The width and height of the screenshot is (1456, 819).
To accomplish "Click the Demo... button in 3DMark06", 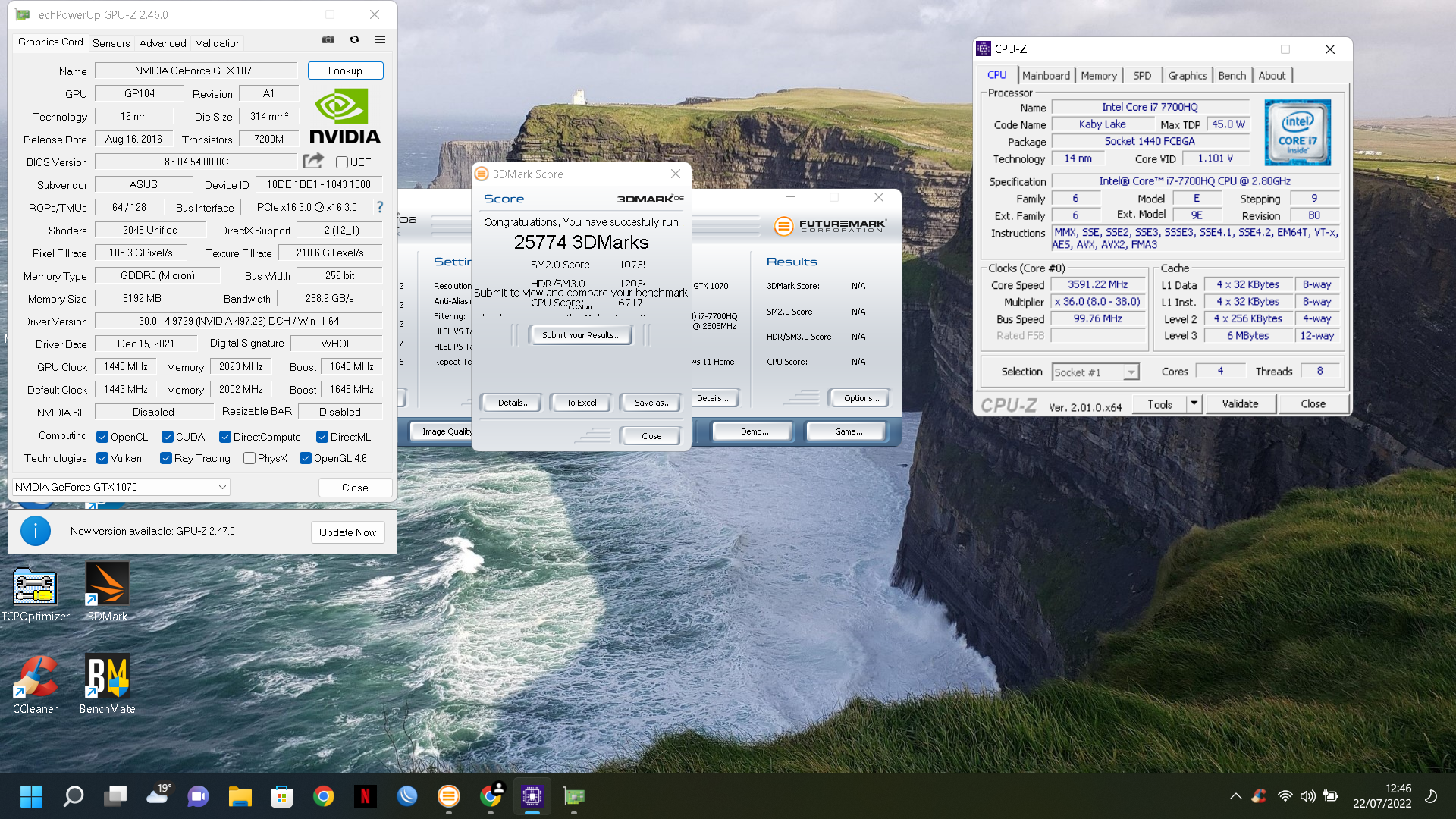I will (755, 431).
